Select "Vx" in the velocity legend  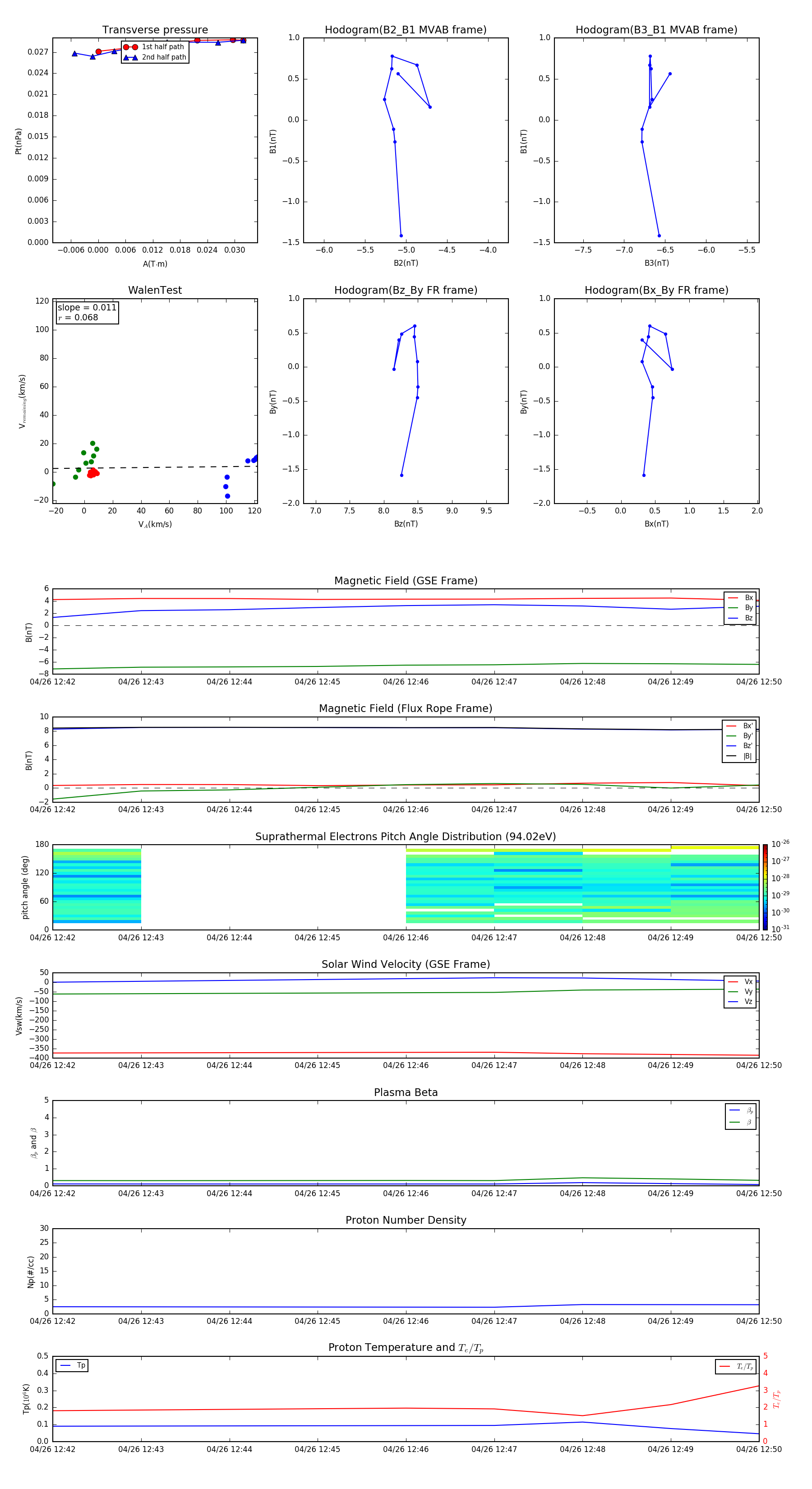pyautogui.click(x=740, y=981)
